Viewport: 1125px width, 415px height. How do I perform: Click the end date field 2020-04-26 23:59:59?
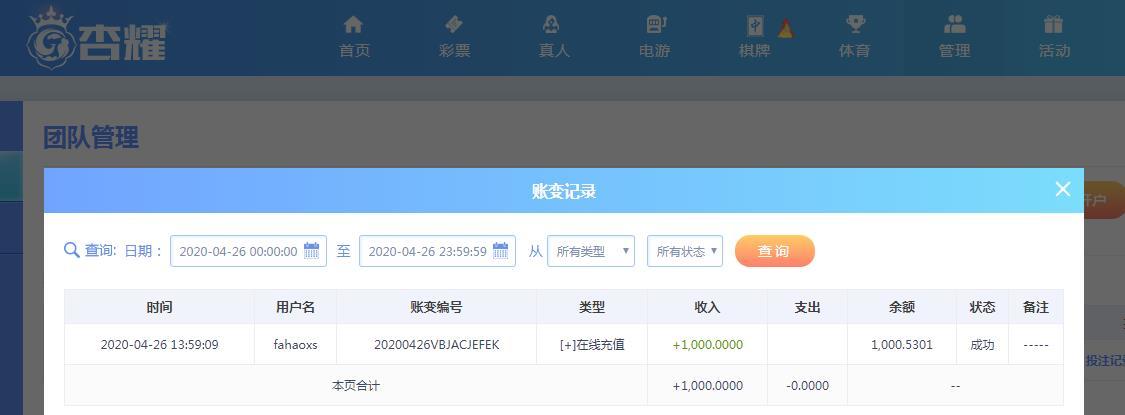pyautogui.click(x=437, y=251)
